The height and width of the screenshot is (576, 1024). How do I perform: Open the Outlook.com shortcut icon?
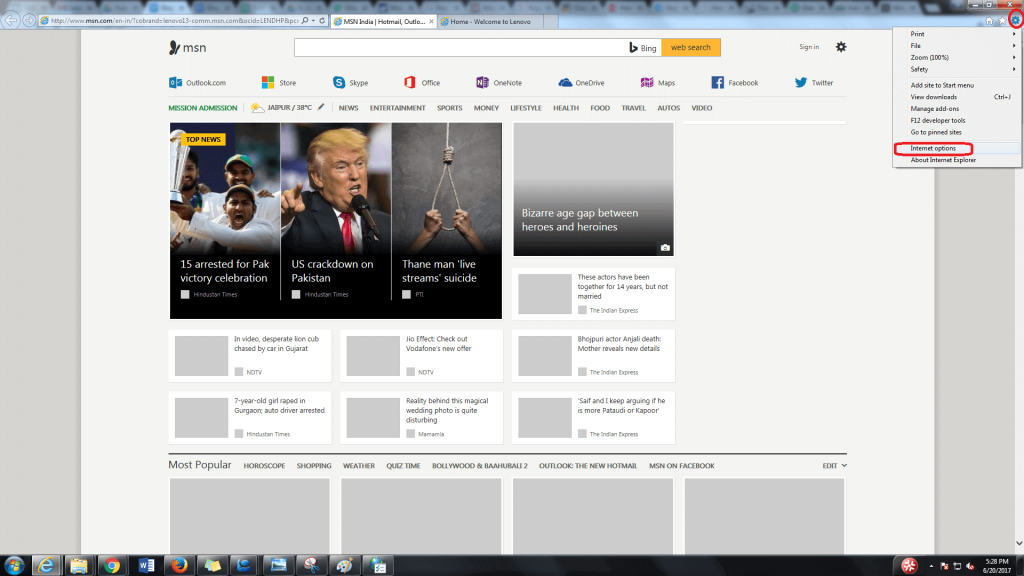176,82
